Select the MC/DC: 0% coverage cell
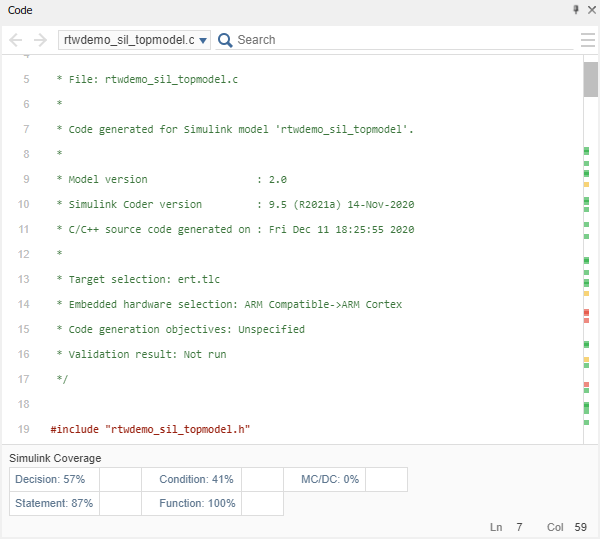This screenshot has width=600, height=539. click(330, 479)
